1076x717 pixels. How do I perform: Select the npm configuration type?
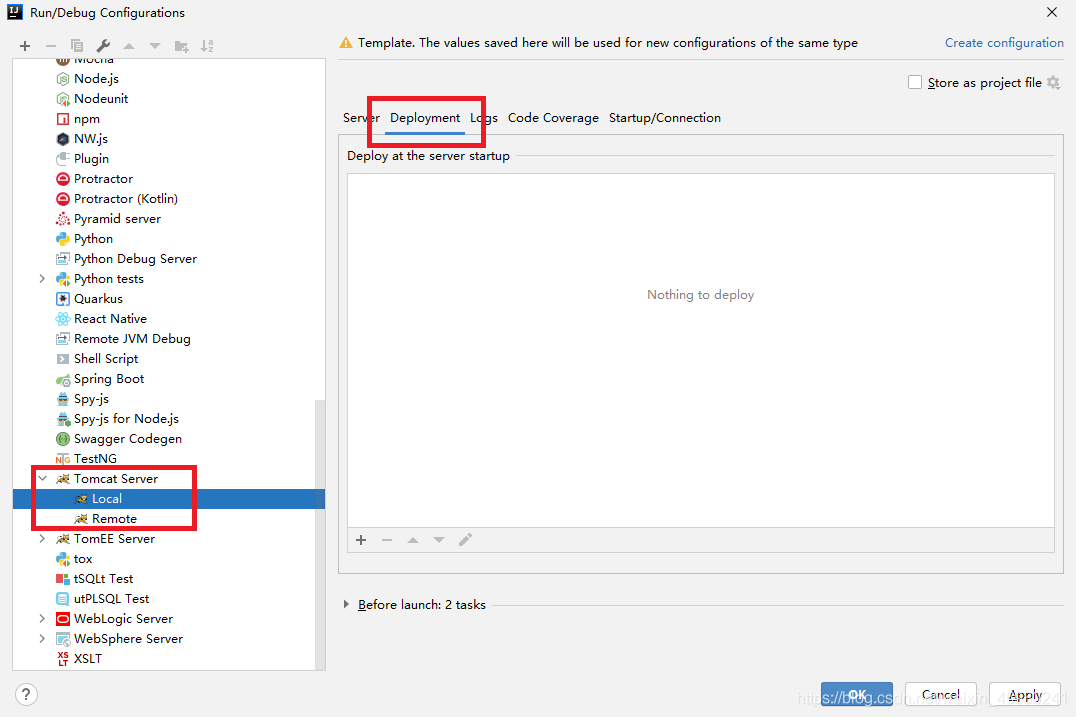(86, 119)
